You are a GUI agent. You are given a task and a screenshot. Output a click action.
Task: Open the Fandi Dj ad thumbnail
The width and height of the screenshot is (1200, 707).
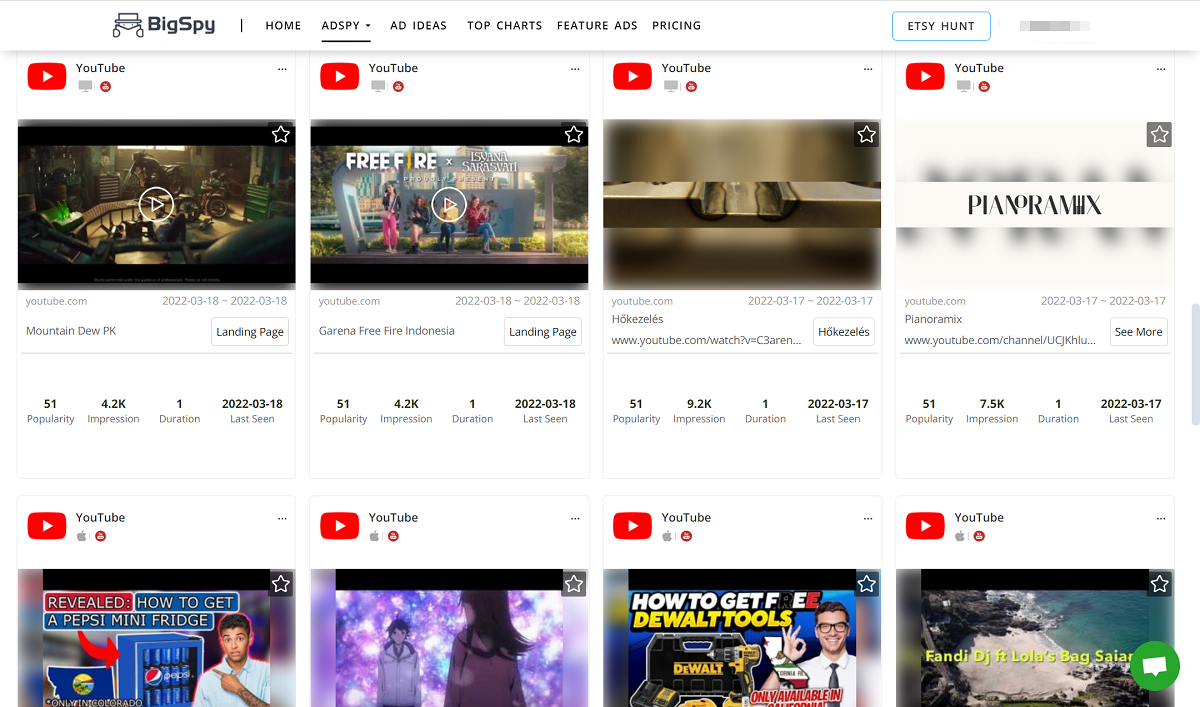[1035, 638]
